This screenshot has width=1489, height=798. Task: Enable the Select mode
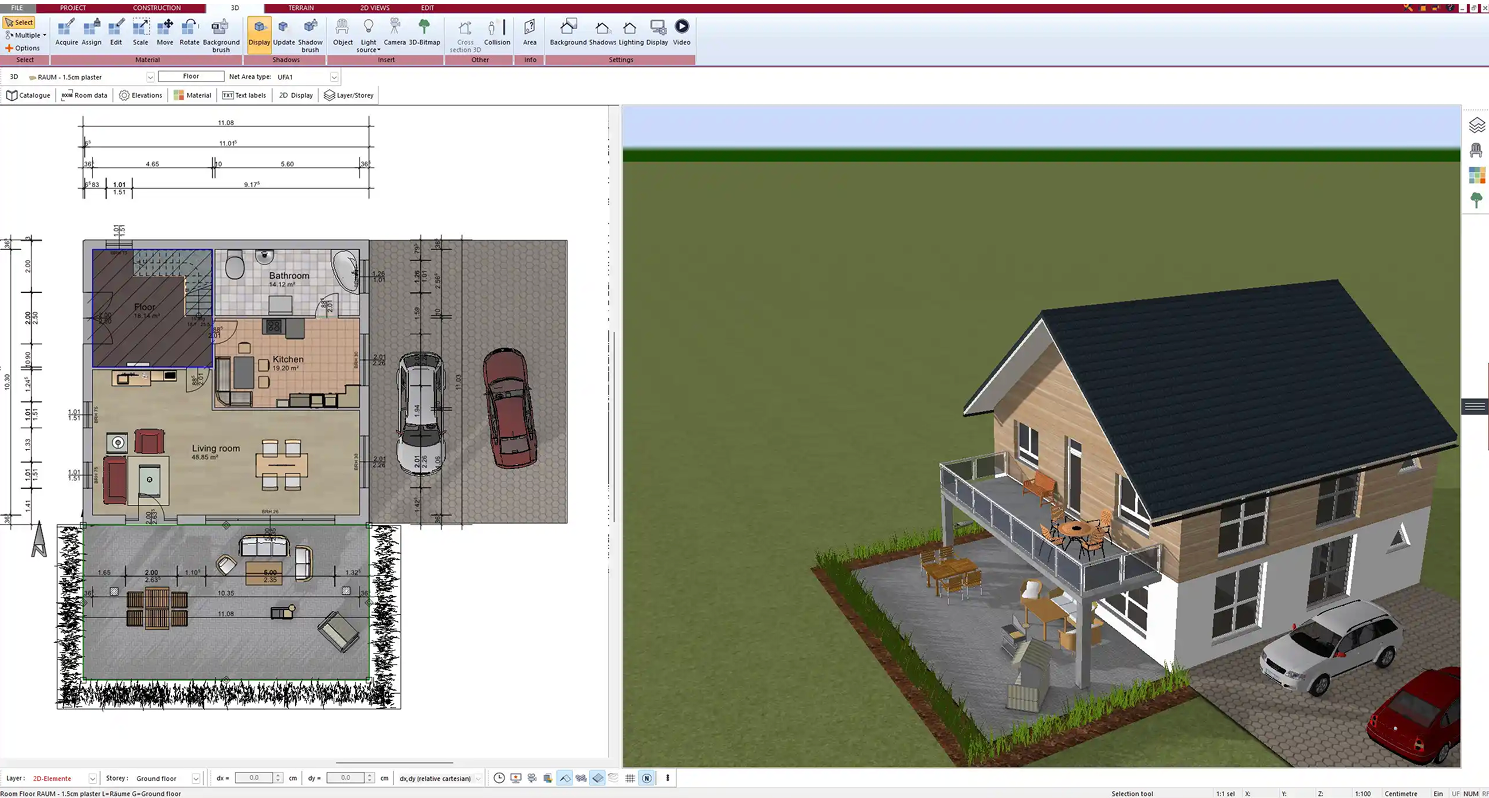[x=19, y=22]
